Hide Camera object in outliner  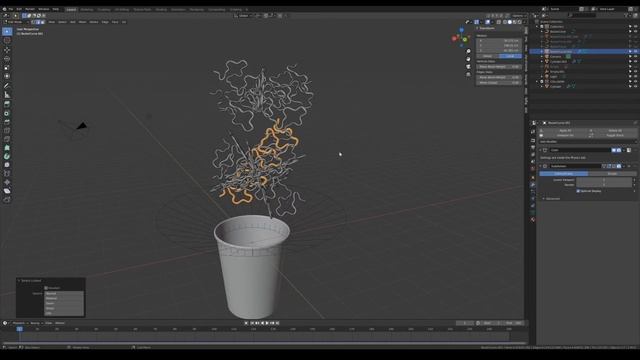coord(636,57)
